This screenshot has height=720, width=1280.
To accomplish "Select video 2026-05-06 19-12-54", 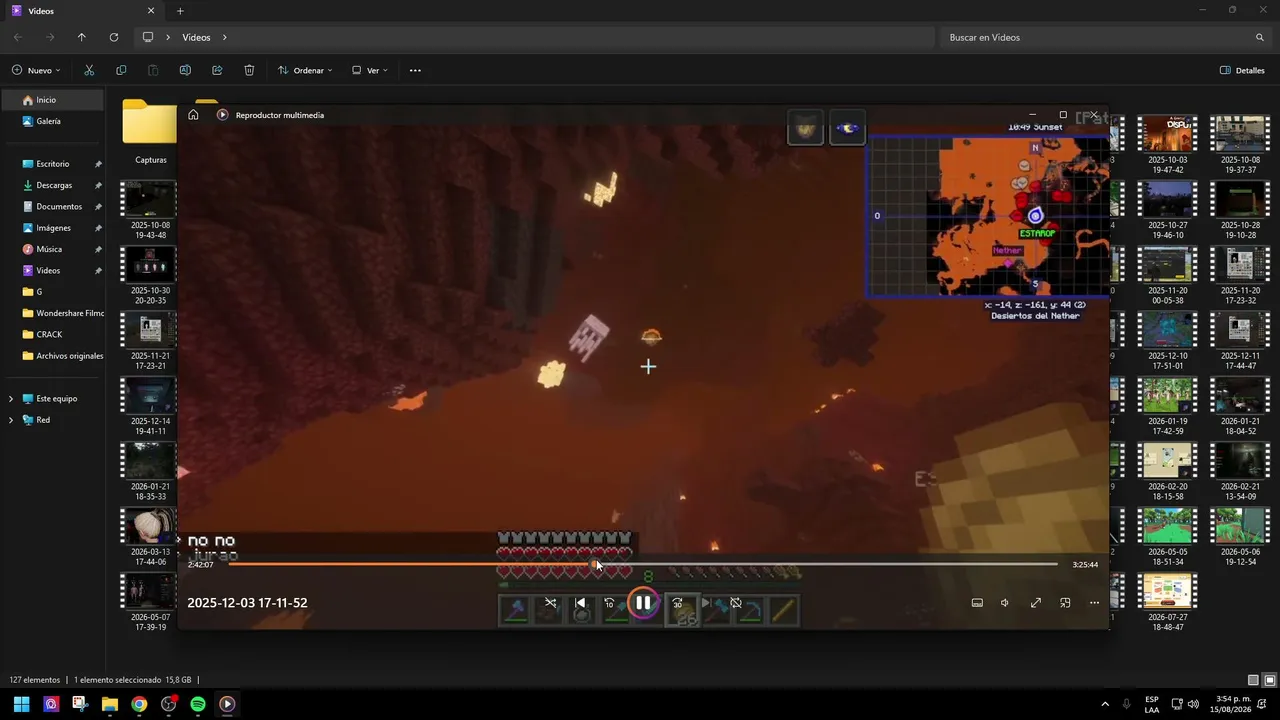I will click(x=1240, y=538).
